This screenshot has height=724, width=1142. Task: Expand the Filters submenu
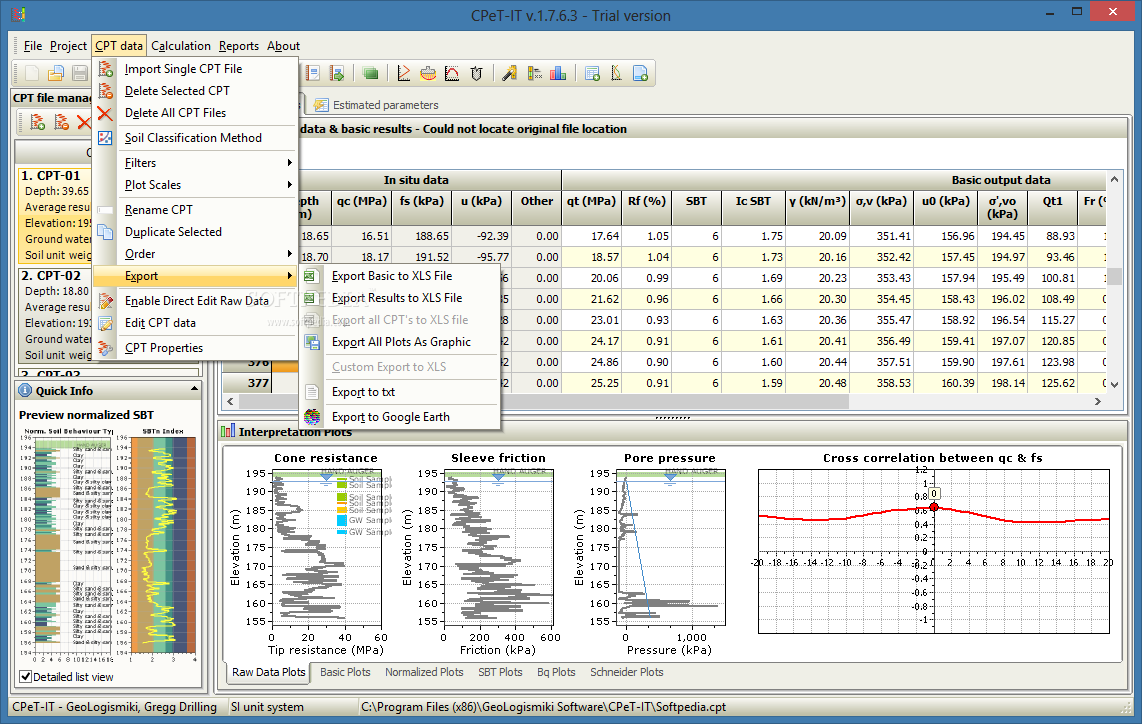pos(195,163)
